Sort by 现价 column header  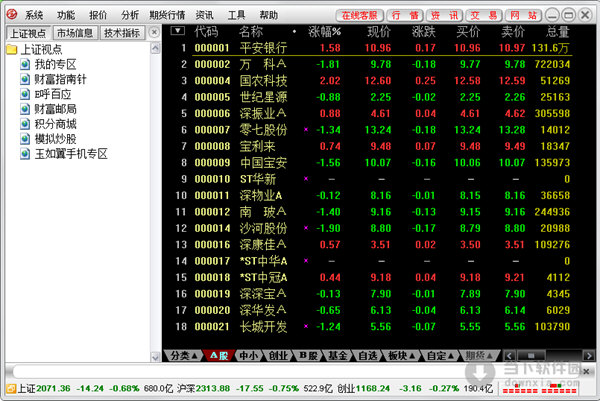379,32
